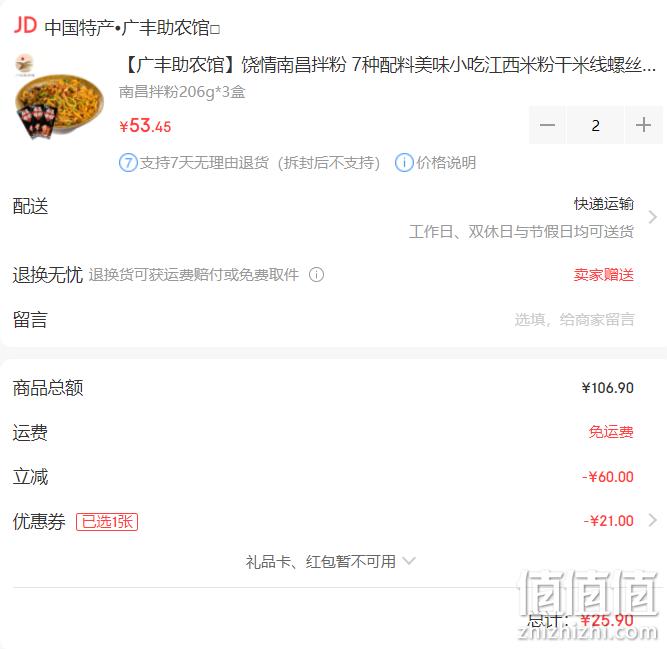This screenshot has height=649, width=667.
Task: Click the 价格说明 info icon
Action: pos(404,163)
